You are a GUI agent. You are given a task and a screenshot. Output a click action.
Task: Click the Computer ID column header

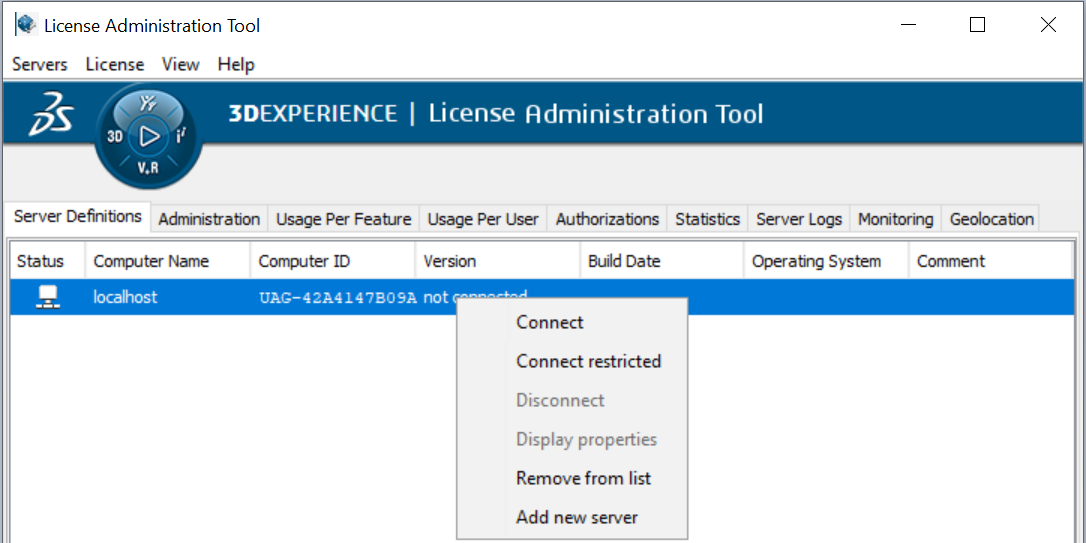click(x=333, y=261)
